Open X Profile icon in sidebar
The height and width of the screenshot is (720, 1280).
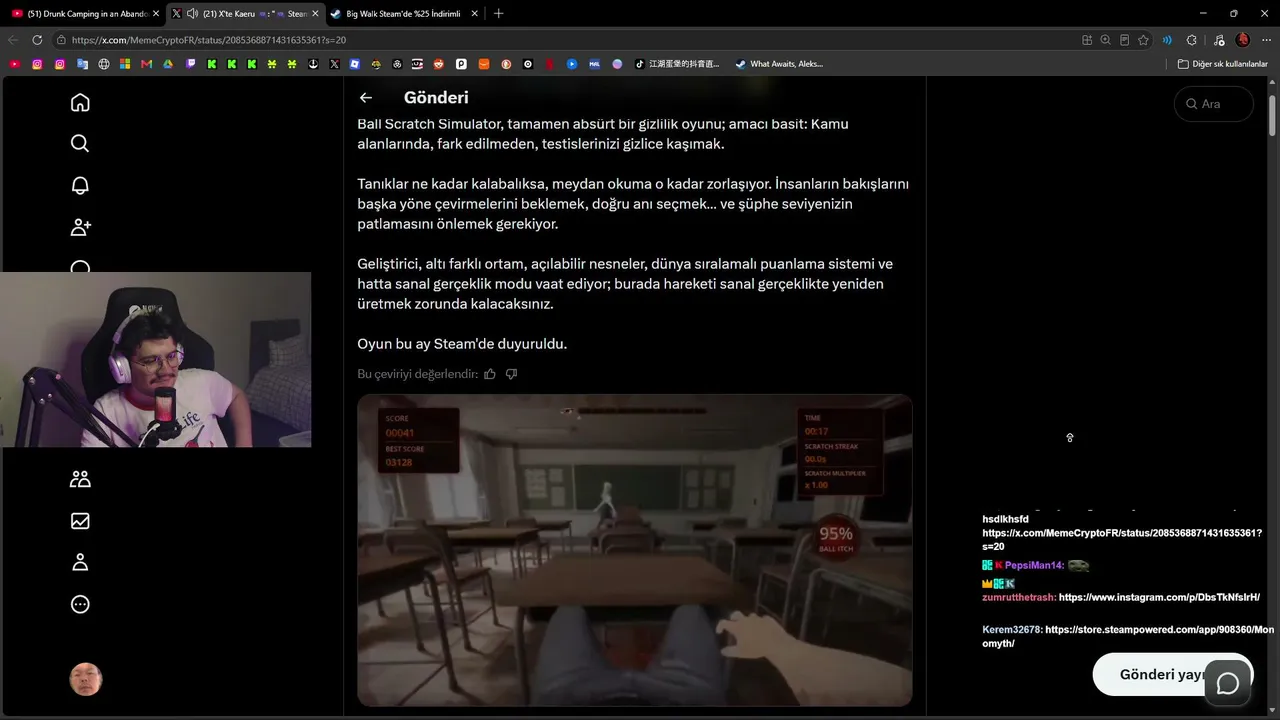click(80, 562)
